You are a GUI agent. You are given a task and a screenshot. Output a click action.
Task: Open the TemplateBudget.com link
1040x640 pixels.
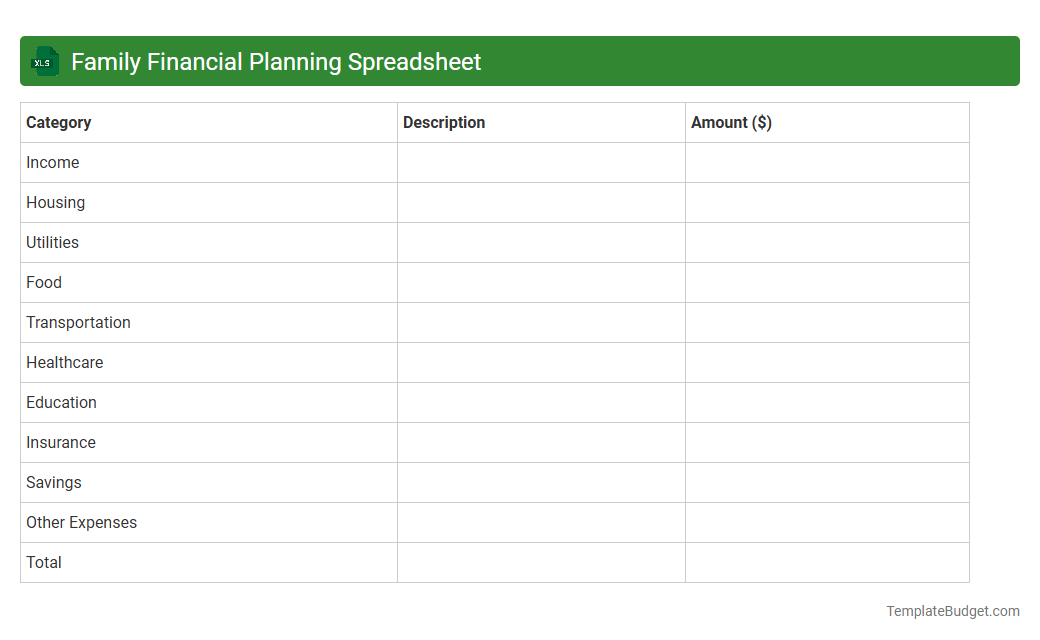(952, 609)
